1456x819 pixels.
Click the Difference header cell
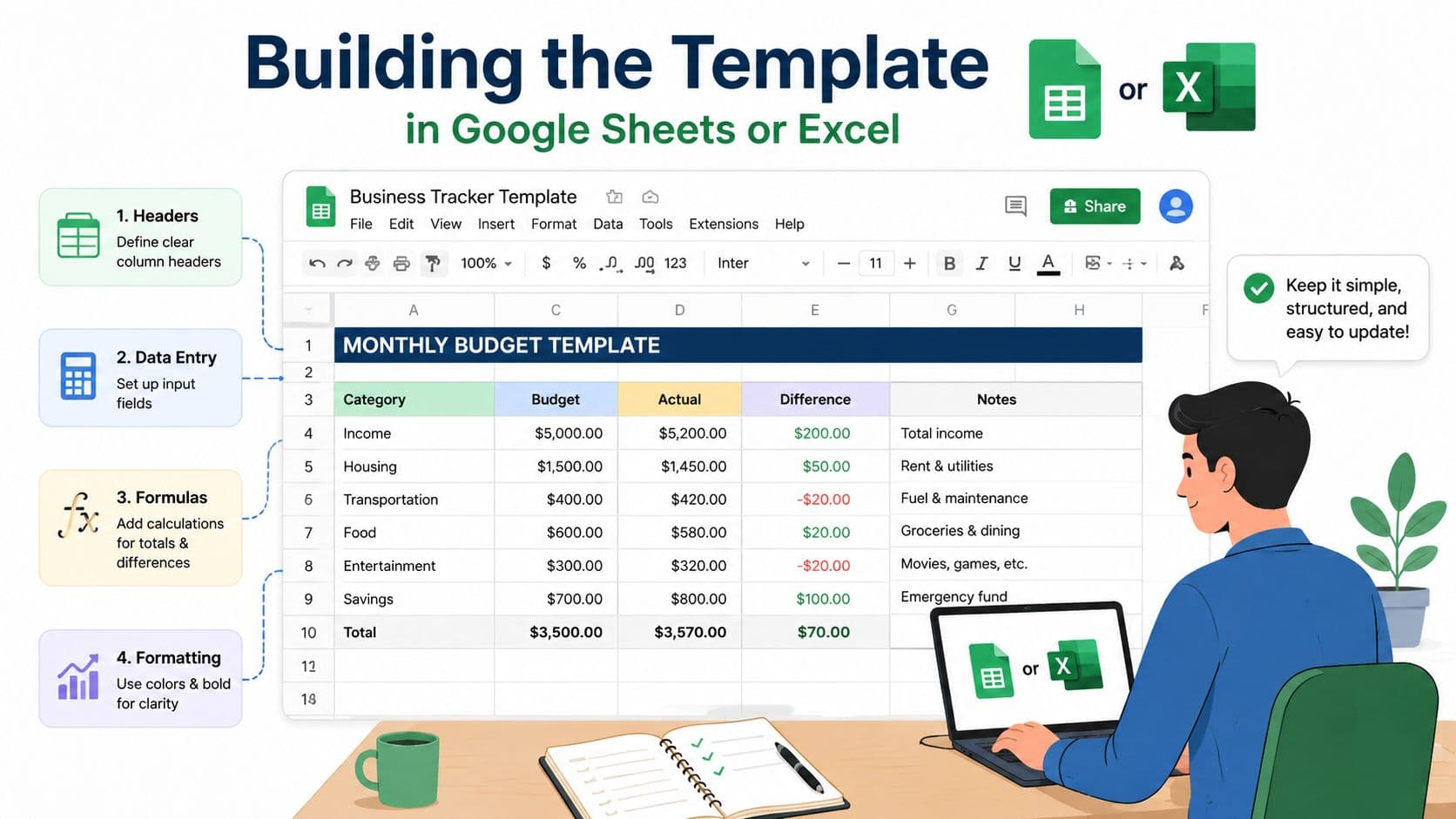815,399
